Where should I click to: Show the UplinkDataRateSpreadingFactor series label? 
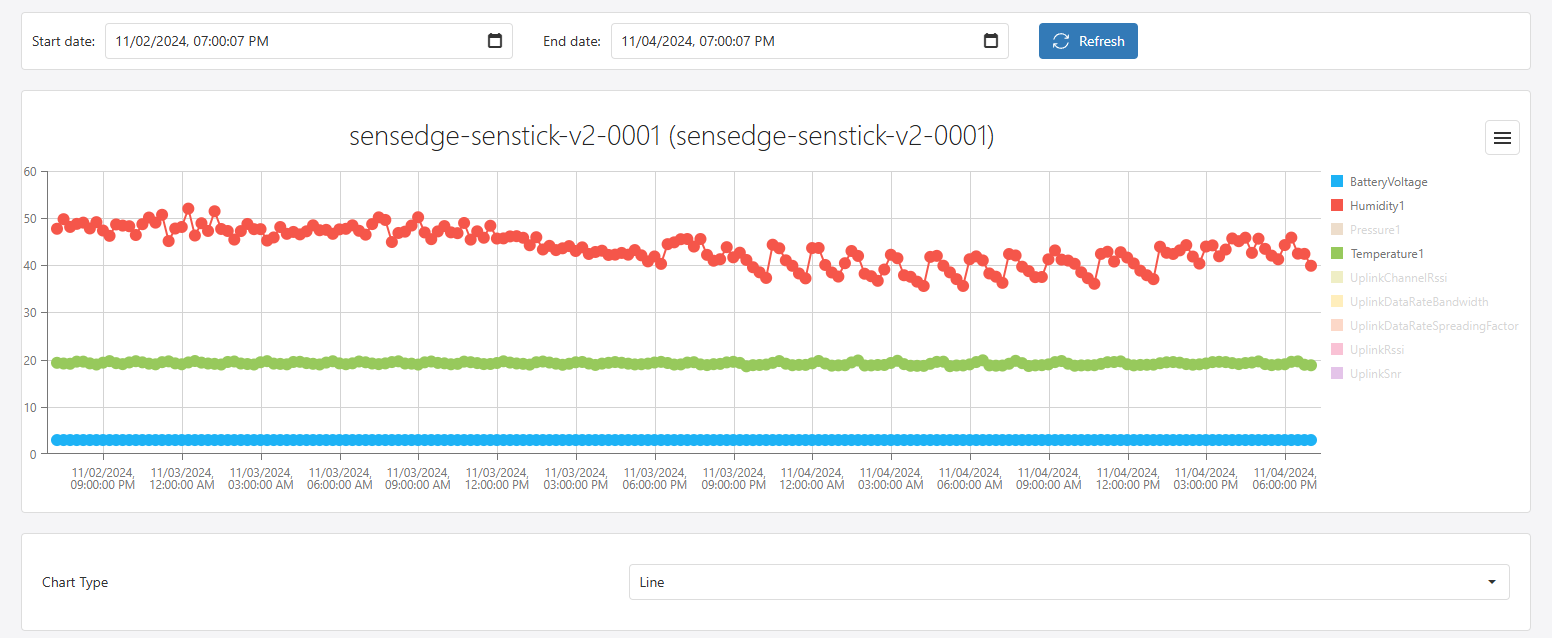point(1434,326)
